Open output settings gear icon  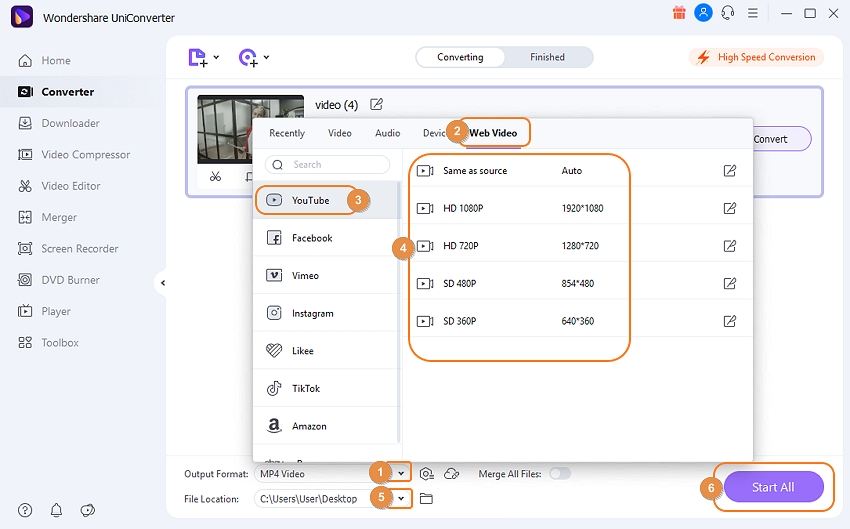(x=427, y=474)
